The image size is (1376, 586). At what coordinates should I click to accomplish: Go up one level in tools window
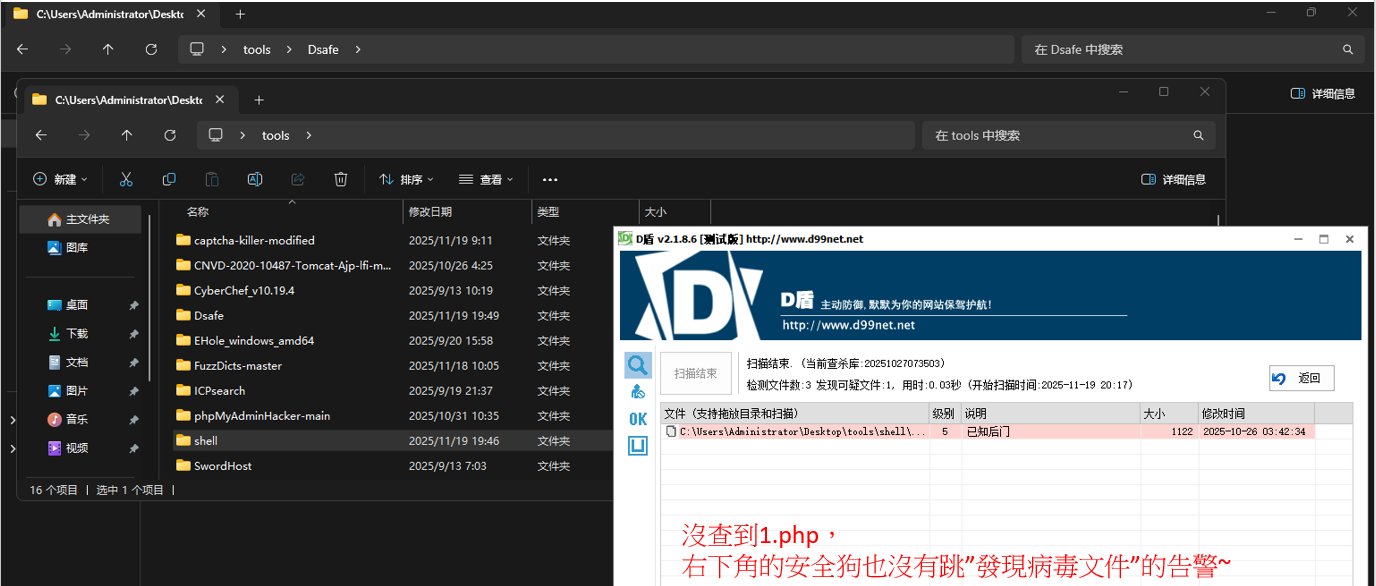point(126,135)
